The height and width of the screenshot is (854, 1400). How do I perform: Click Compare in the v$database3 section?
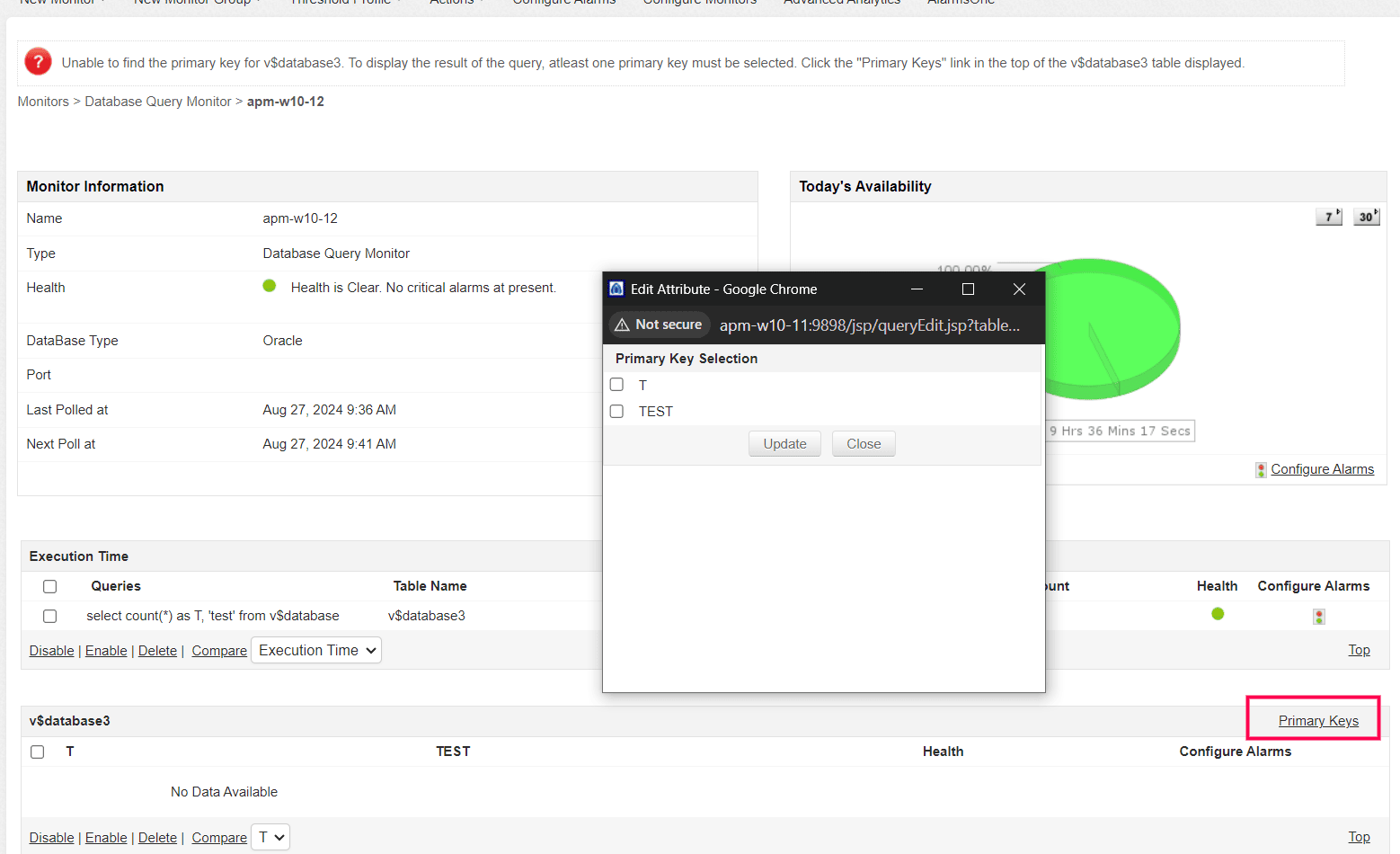tap(219, 838)
